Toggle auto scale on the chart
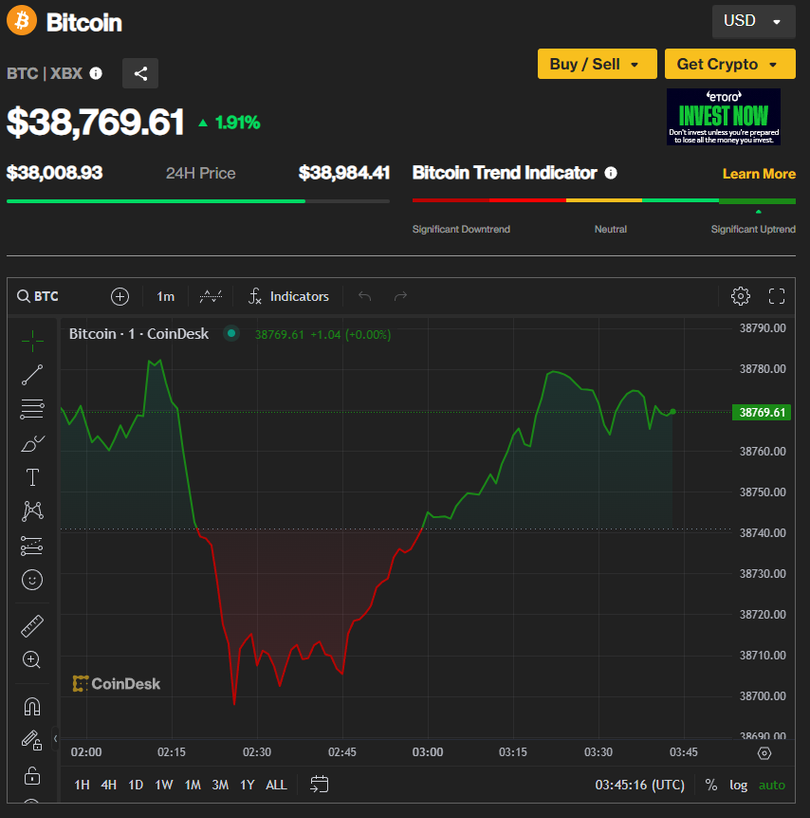Screen dimensions: 810x818 [x=772, y=785]
